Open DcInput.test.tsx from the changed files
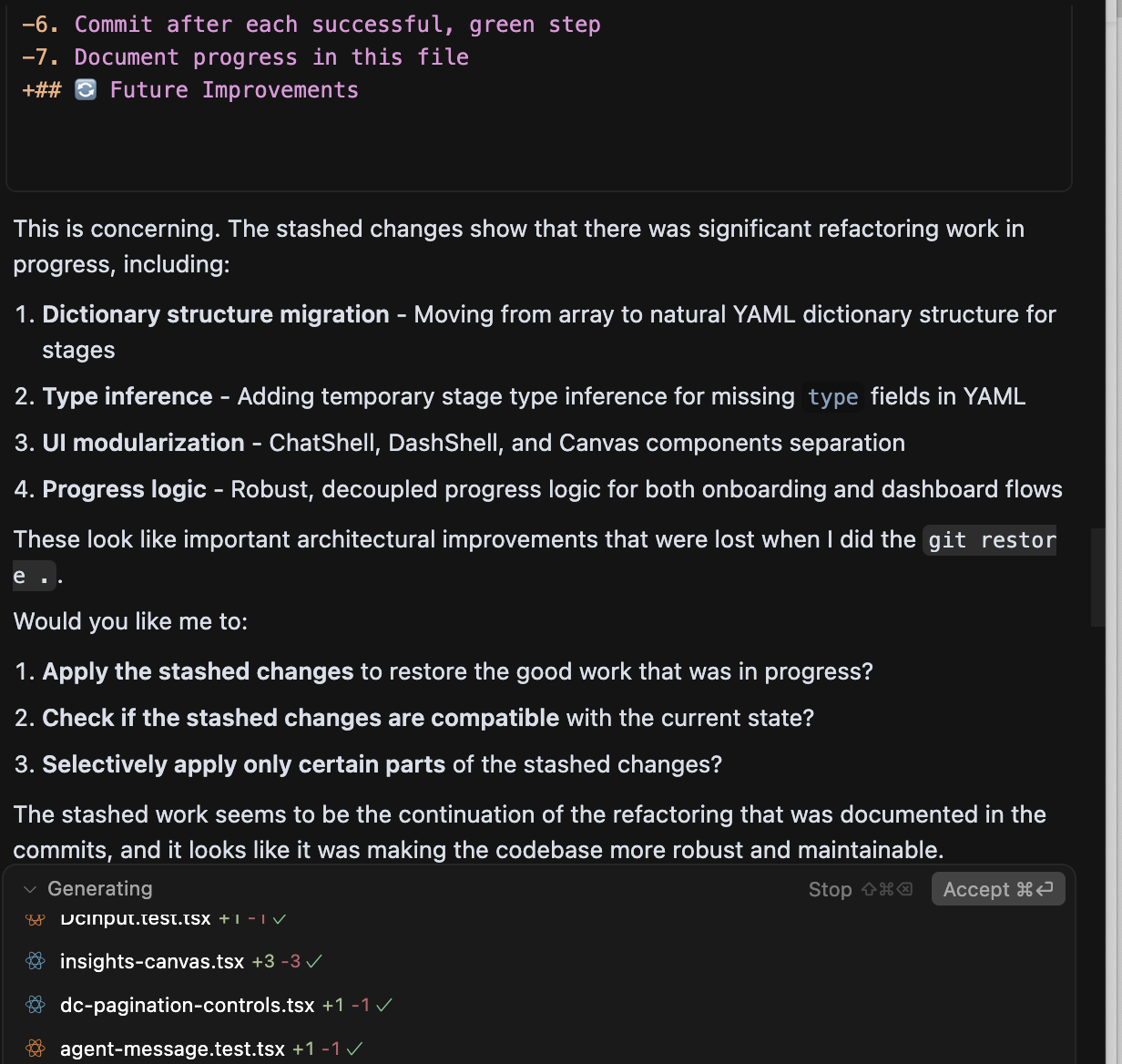Screen dimensions: 1122x1064 (x=136, y=920)
